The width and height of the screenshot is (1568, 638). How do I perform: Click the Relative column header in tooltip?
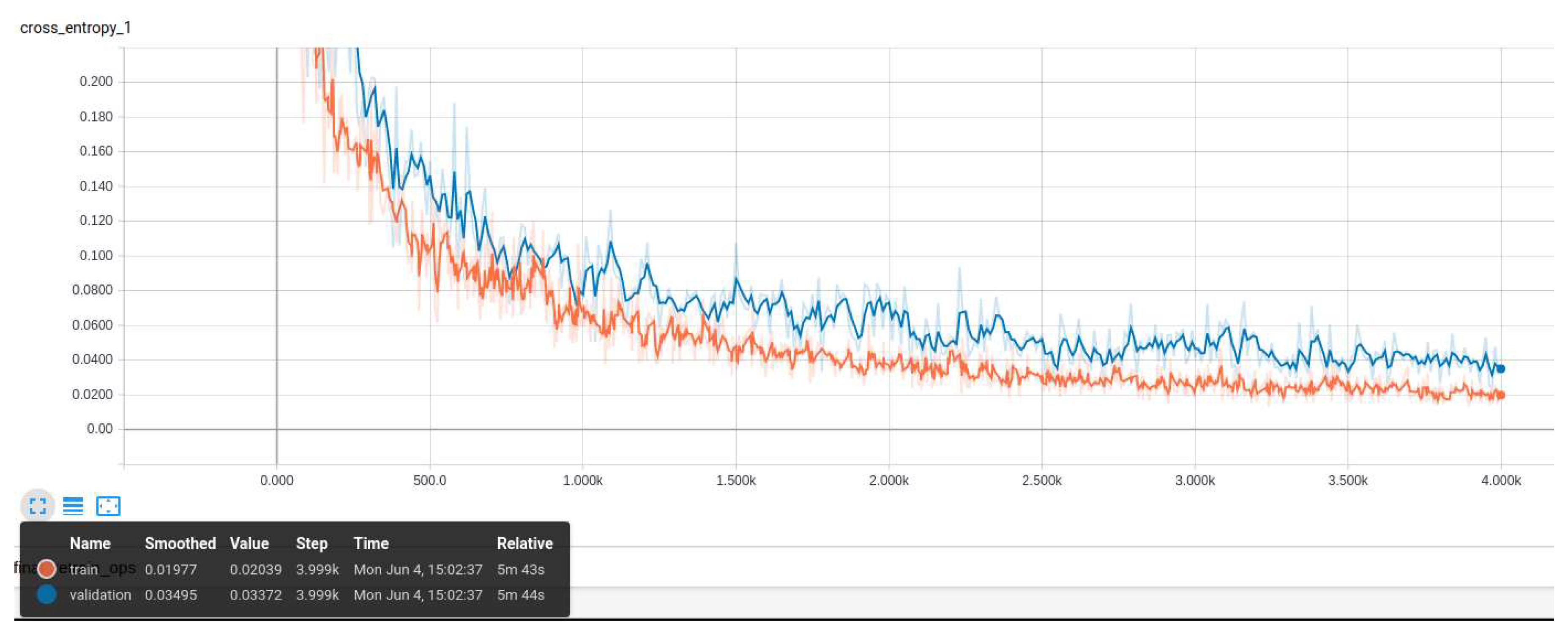click(x=524, y=543)
